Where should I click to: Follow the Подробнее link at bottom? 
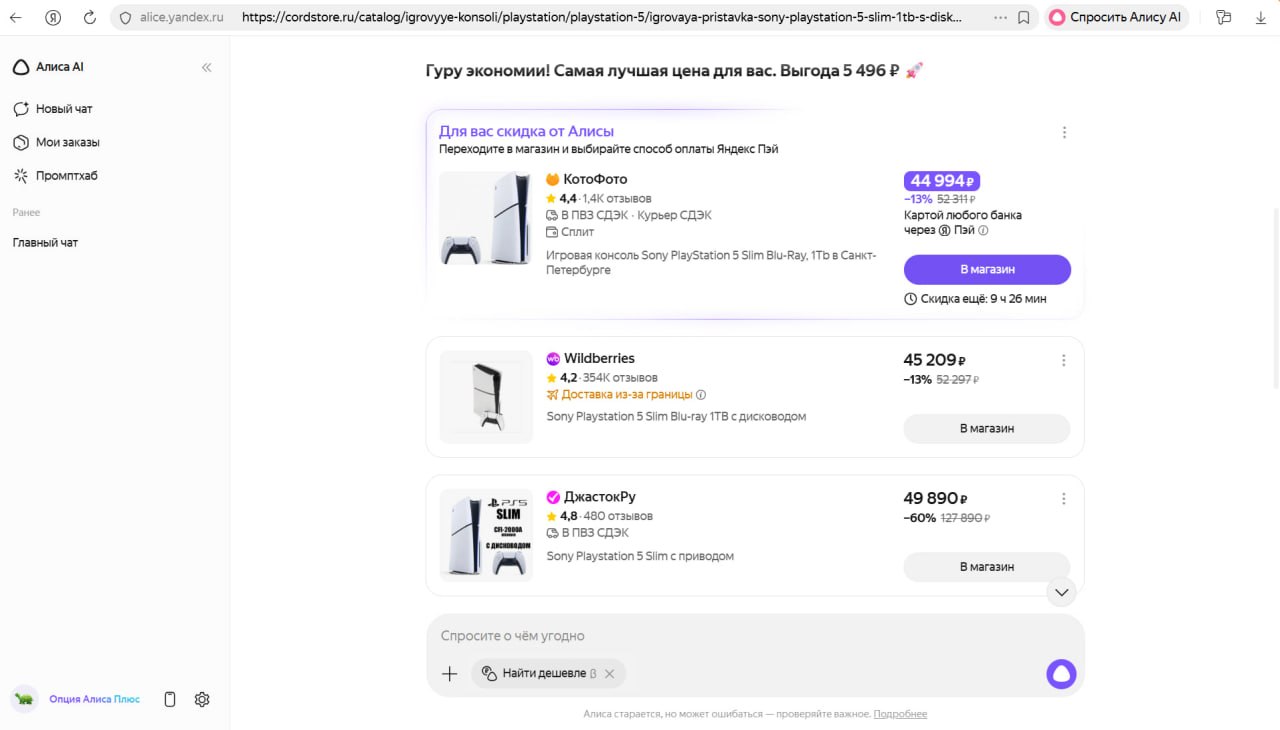click(x=900, y=714)
